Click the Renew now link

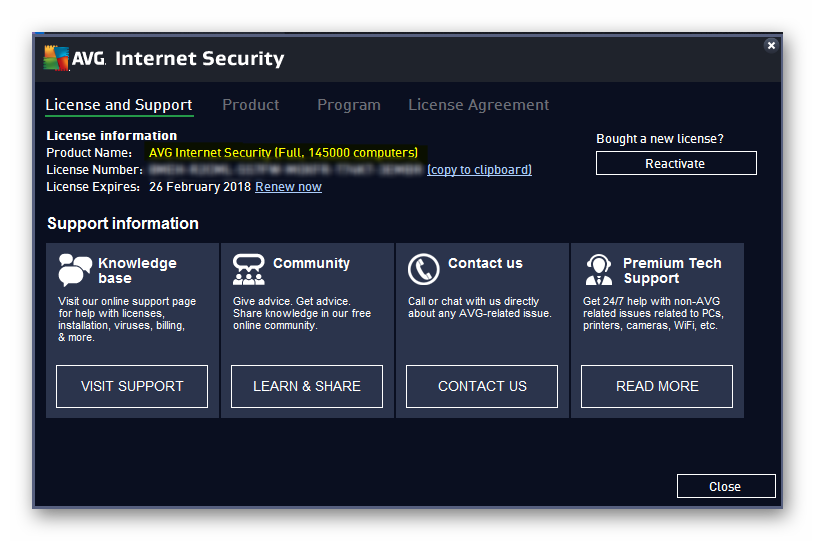[288, 187]
